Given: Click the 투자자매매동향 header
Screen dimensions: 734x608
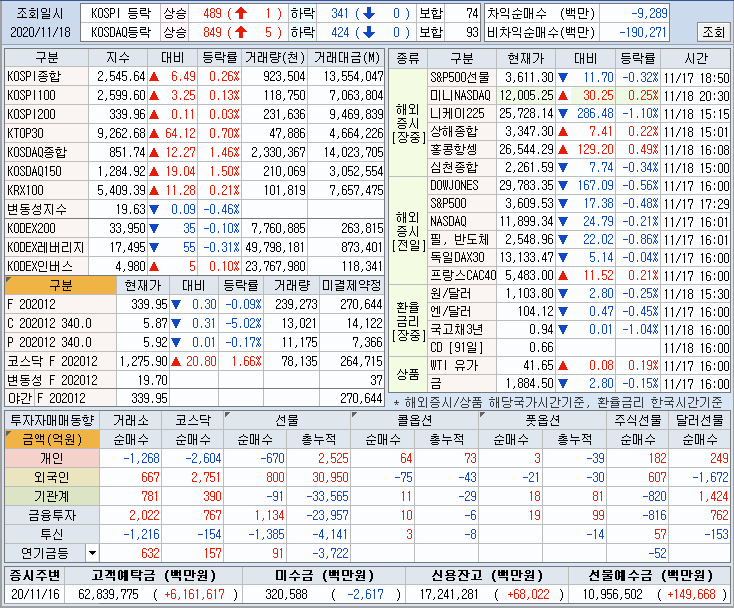Looking at the screenshot, I should 52,420.
